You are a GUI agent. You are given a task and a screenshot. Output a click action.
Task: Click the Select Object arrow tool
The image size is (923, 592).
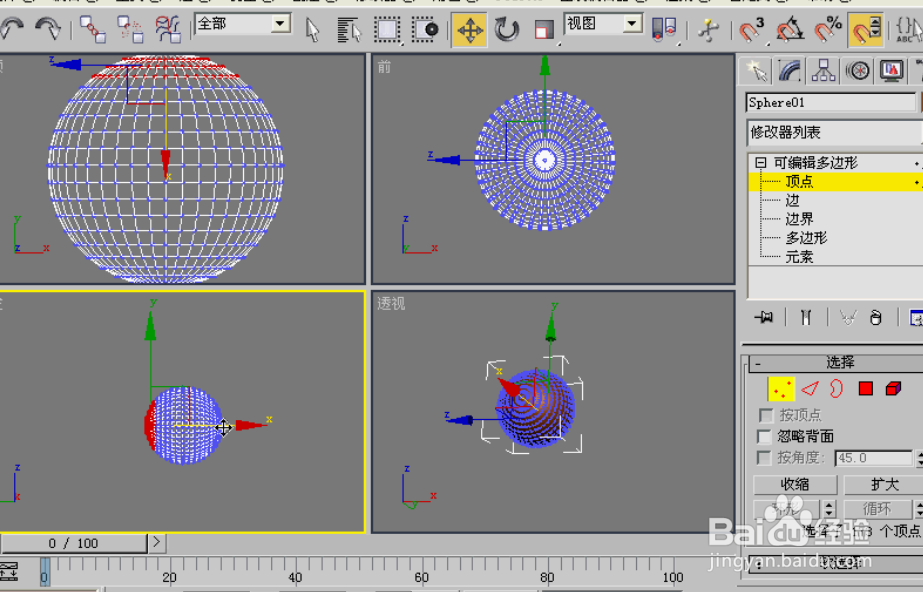coord(313,28)
